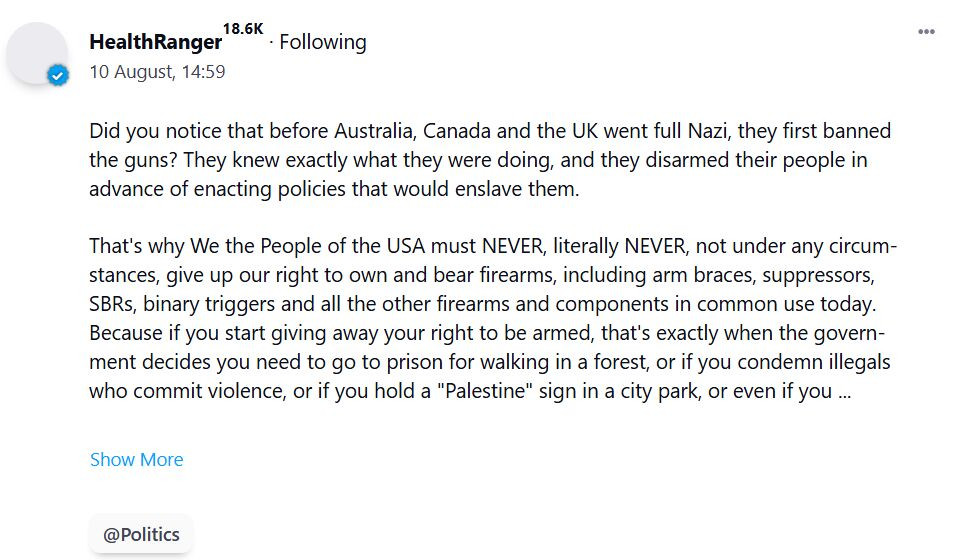Click the line starting "SBRs, binary triggers"
Image resolution: width=964 pixels, height=560 pixels.
(x=483, y=304)
